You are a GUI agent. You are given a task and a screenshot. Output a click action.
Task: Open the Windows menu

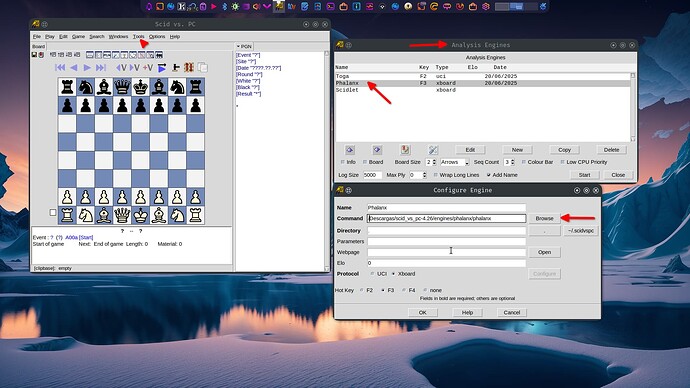(x=118, y=37)
